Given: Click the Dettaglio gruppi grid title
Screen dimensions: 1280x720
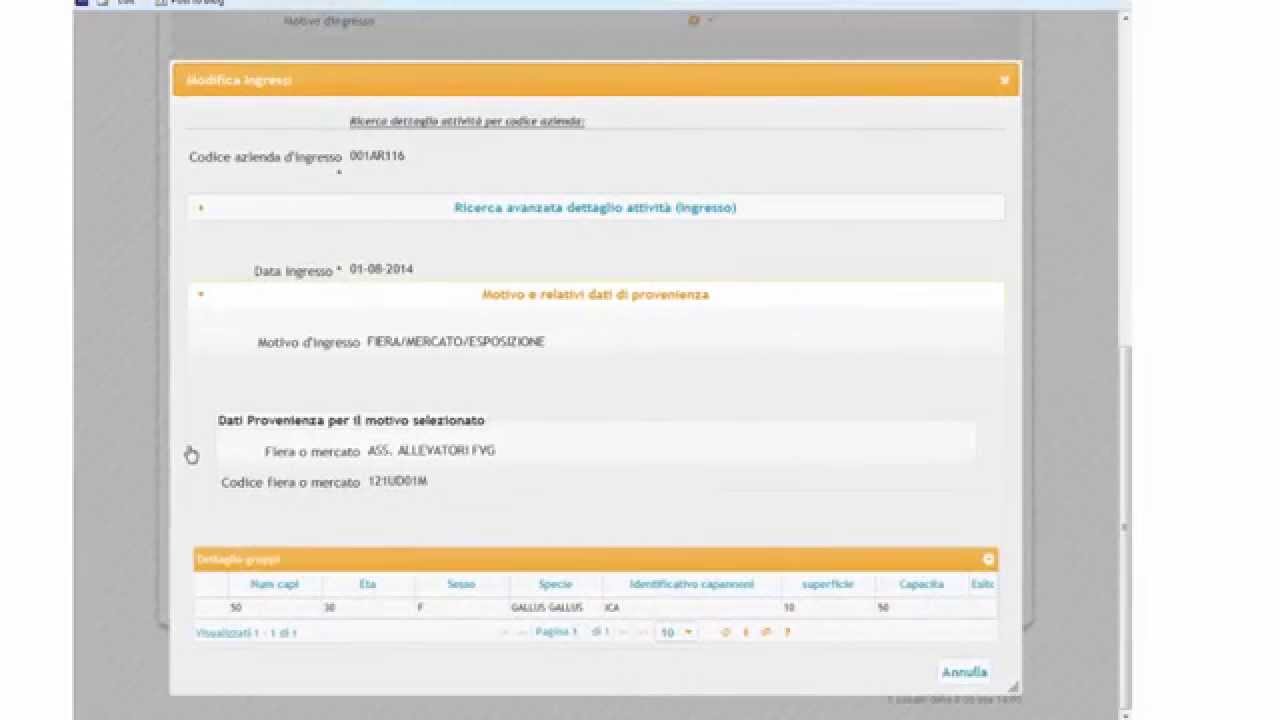Looking at the screenshot, I should pyautogui.click(x=238, y=559).
